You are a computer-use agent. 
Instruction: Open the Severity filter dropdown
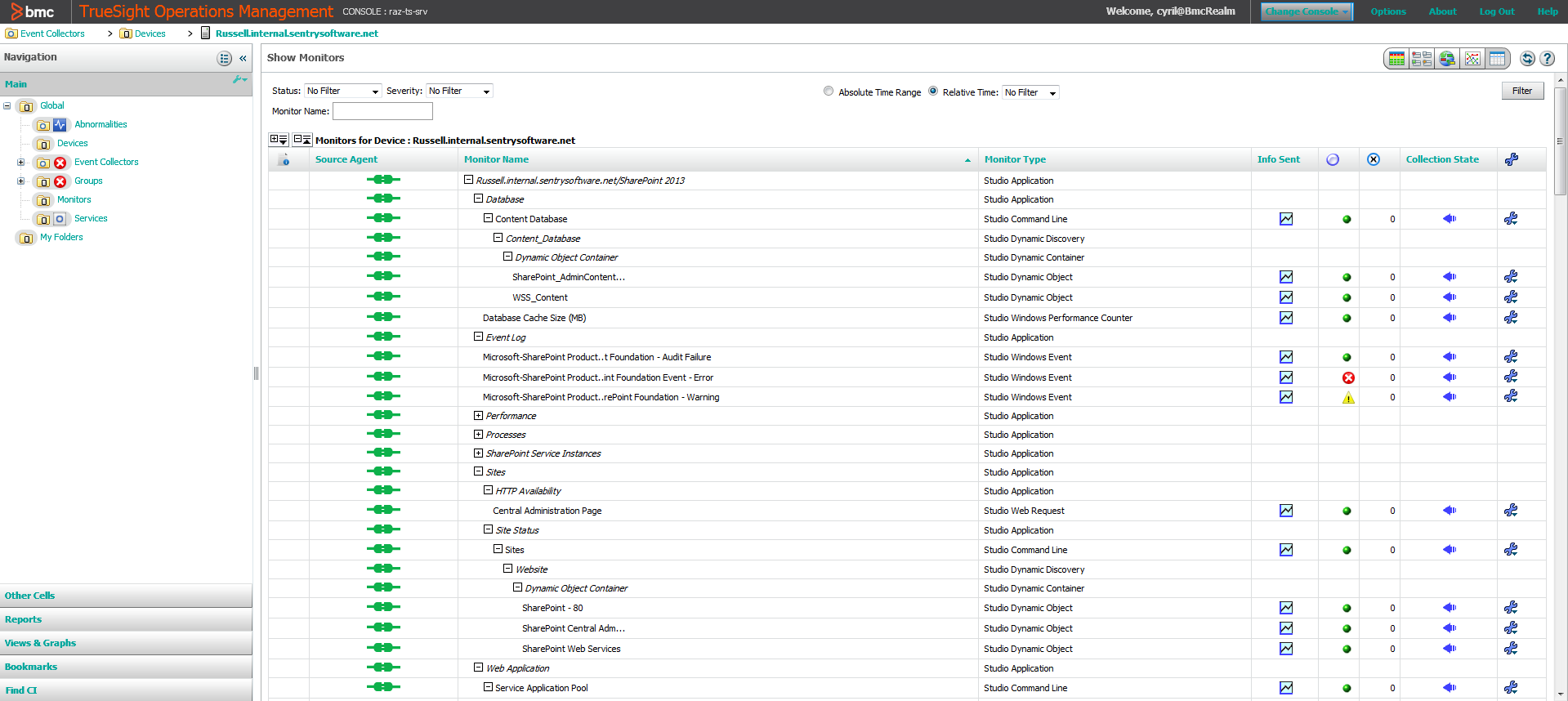(459, 92)
